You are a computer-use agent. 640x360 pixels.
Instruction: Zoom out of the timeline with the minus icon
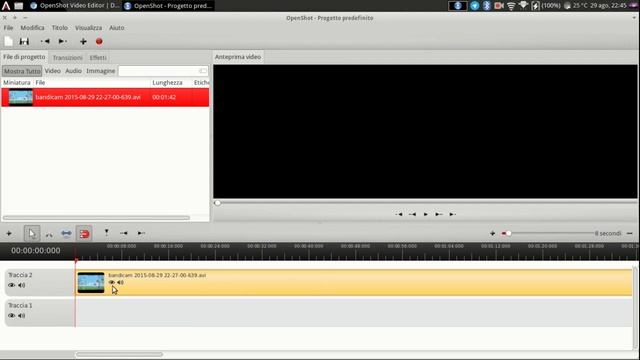click(x=629, y=233)
